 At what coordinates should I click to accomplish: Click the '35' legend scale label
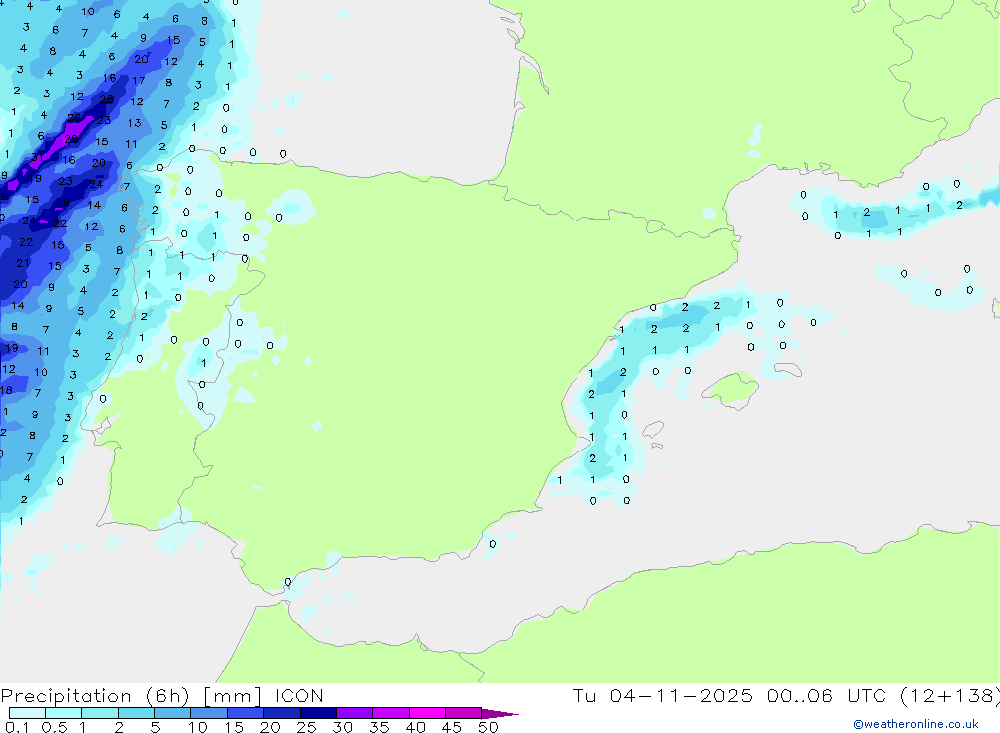click(x=379, y=727)
